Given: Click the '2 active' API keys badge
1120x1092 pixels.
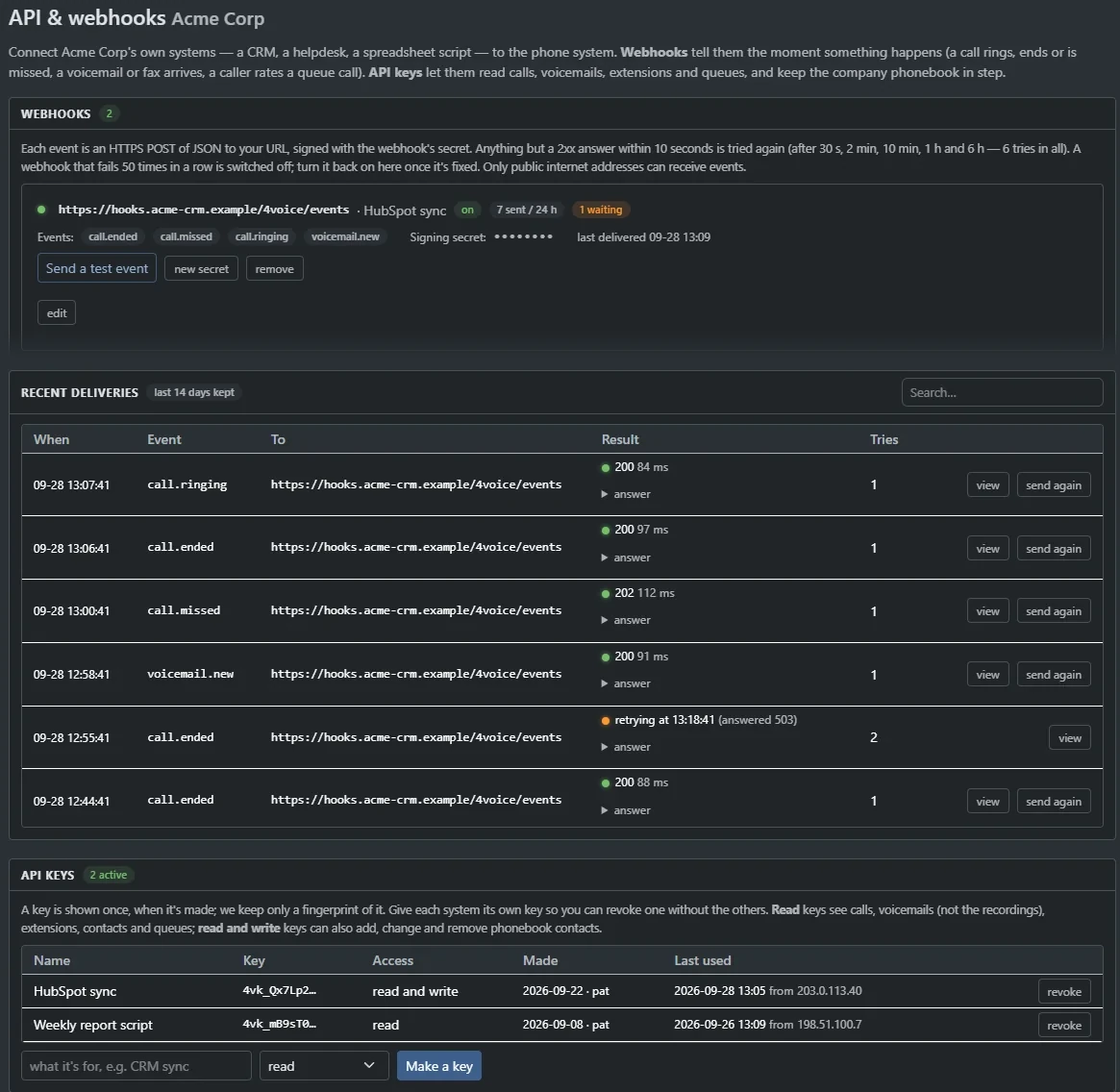Looking at the screenshot, I should coord(108,875).
